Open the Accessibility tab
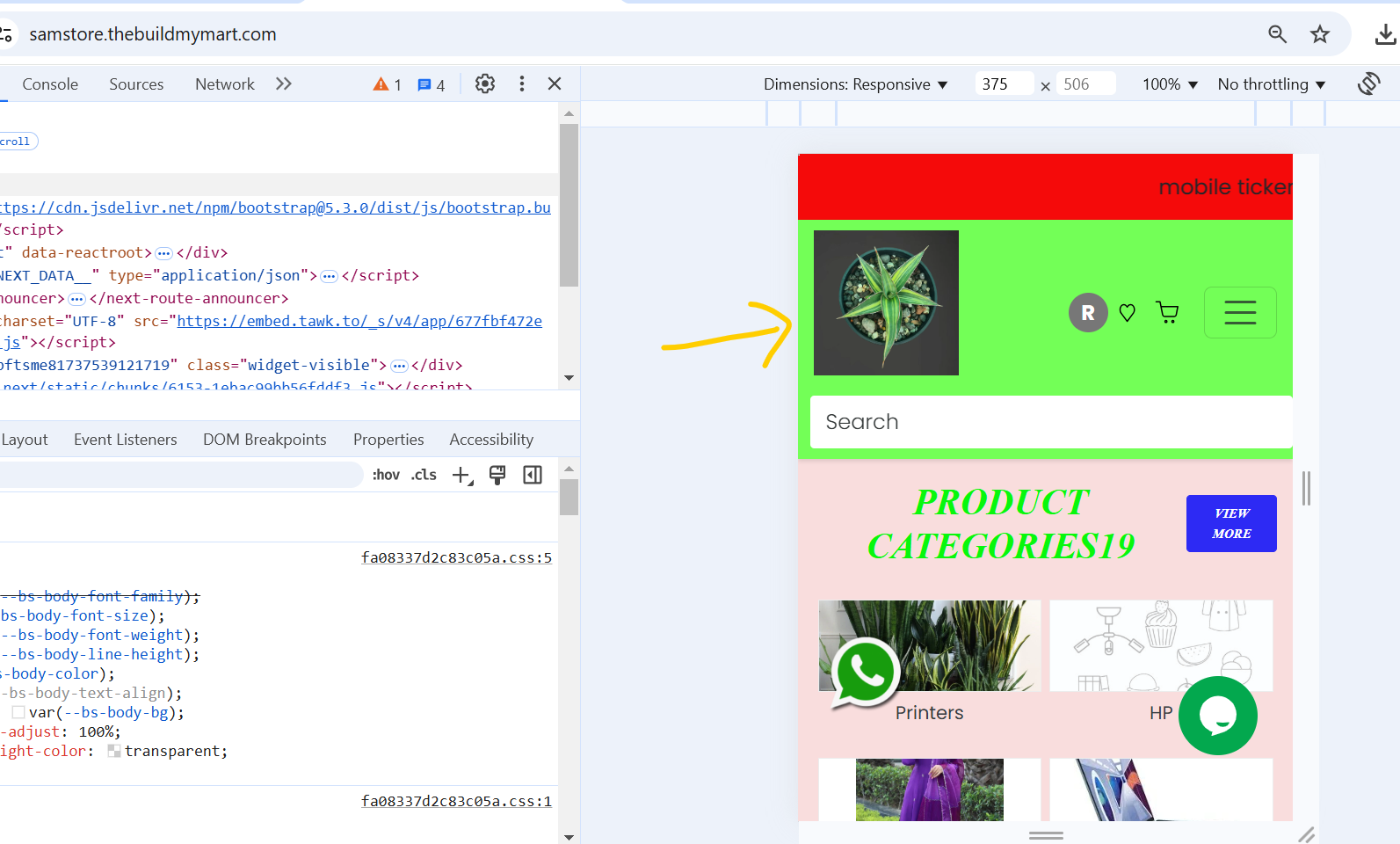 coord(491,440)
